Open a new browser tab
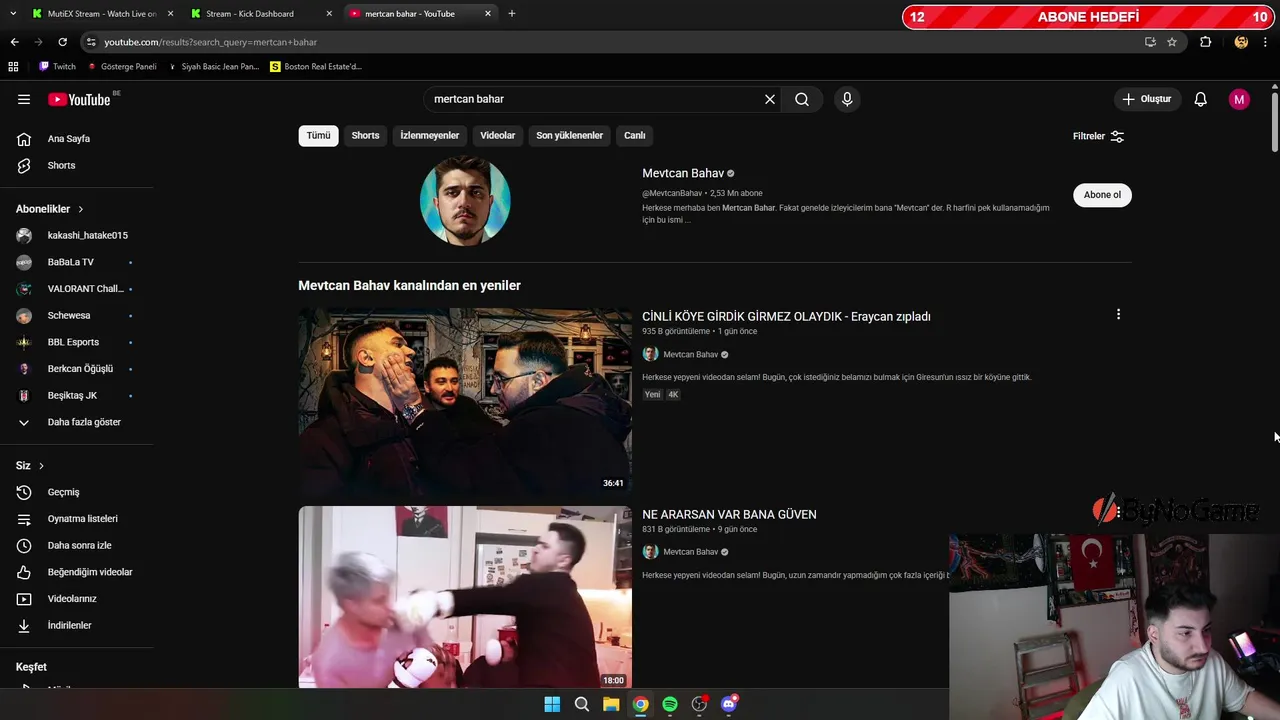The image size is (1280, 720). 512,14
